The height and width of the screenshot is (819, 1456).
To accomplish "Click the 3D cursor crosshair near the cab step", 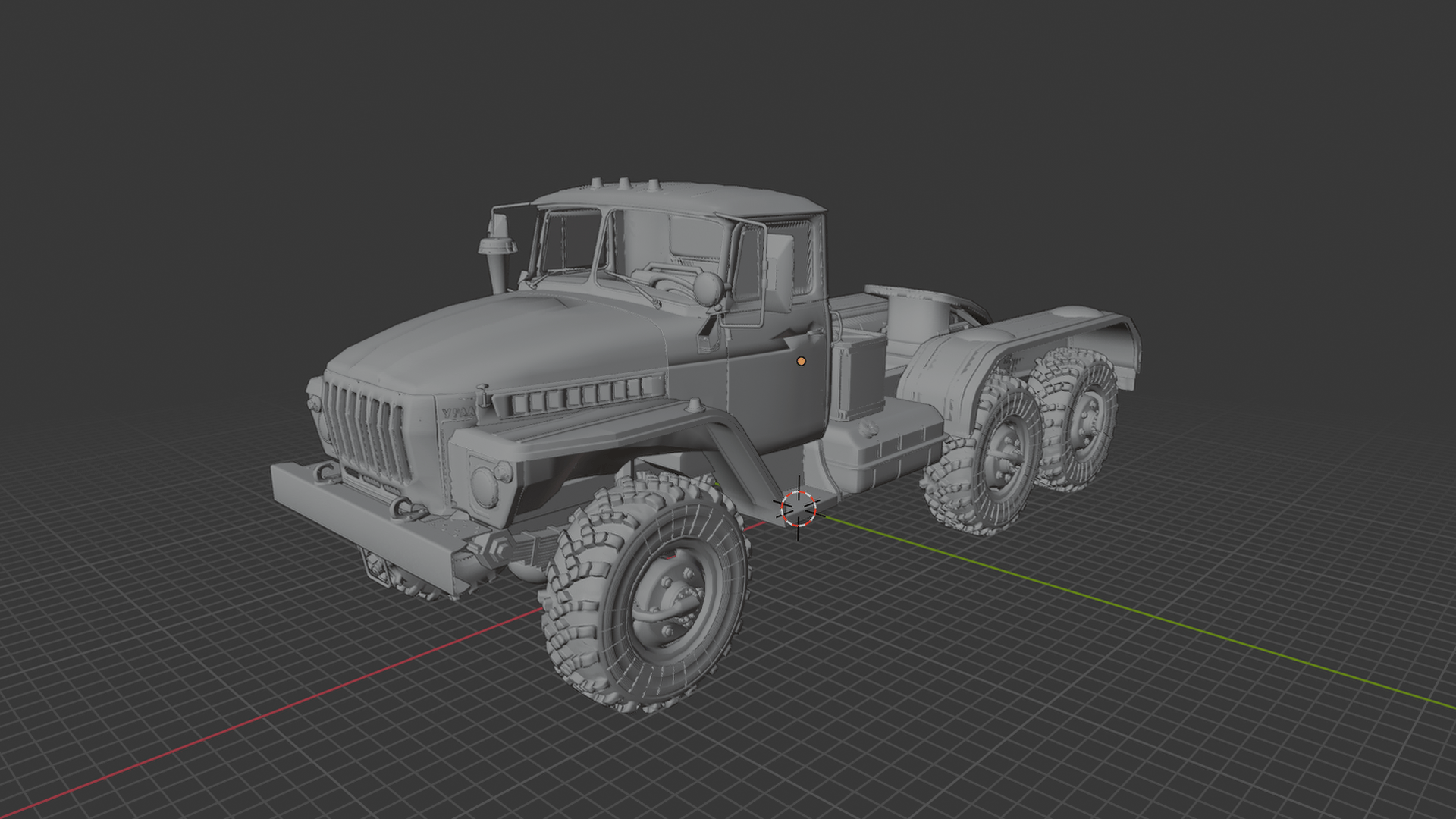I will [x=798, y=508].
